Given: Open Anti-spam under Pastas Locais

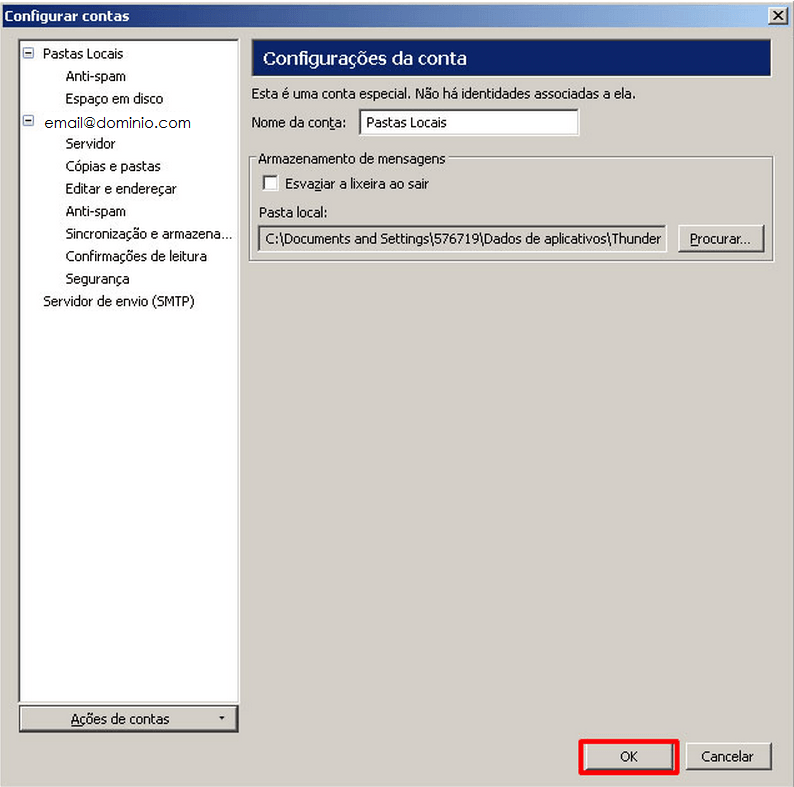Looking at the screenshot, I should (x=96, y=77).
